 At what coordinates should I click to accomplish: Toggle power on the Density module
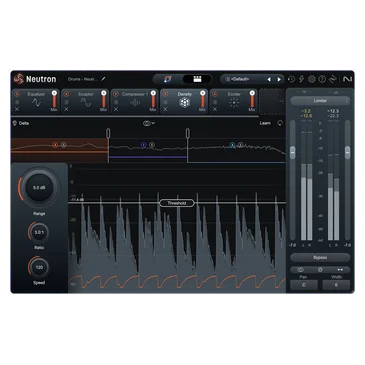(x=165, y=94)
